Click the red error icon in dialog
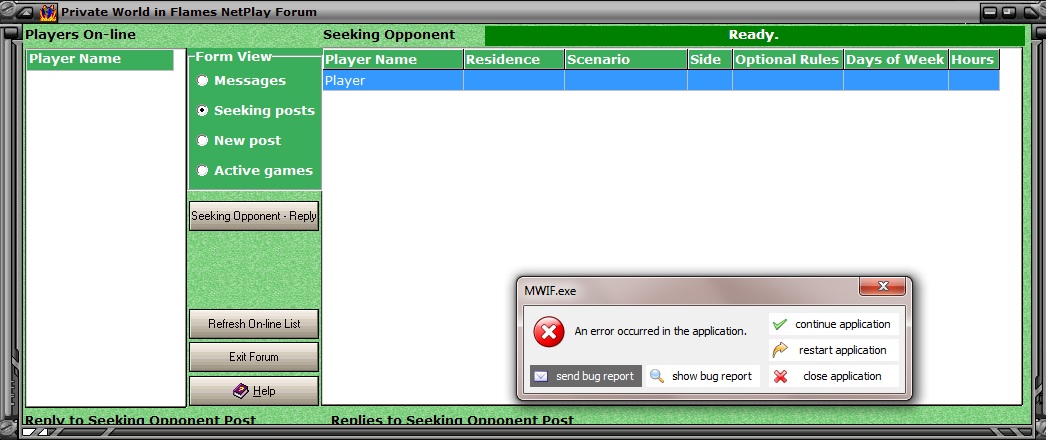The width and height of the screenshot is (1046, 445). [549, 332]
